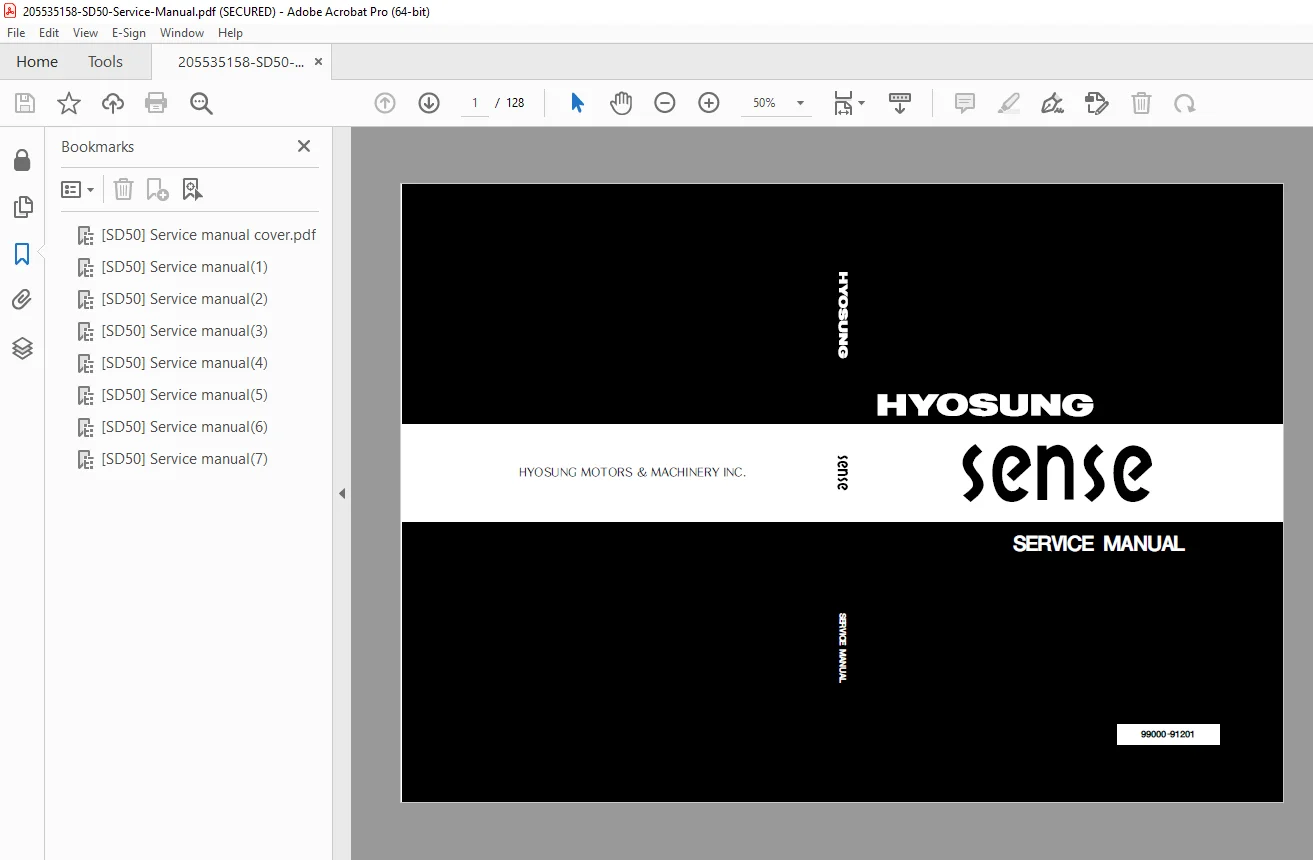Viewport: 1313px width, 860px height.
Task: Open the Help menu
Action: (x=231, y=33)
